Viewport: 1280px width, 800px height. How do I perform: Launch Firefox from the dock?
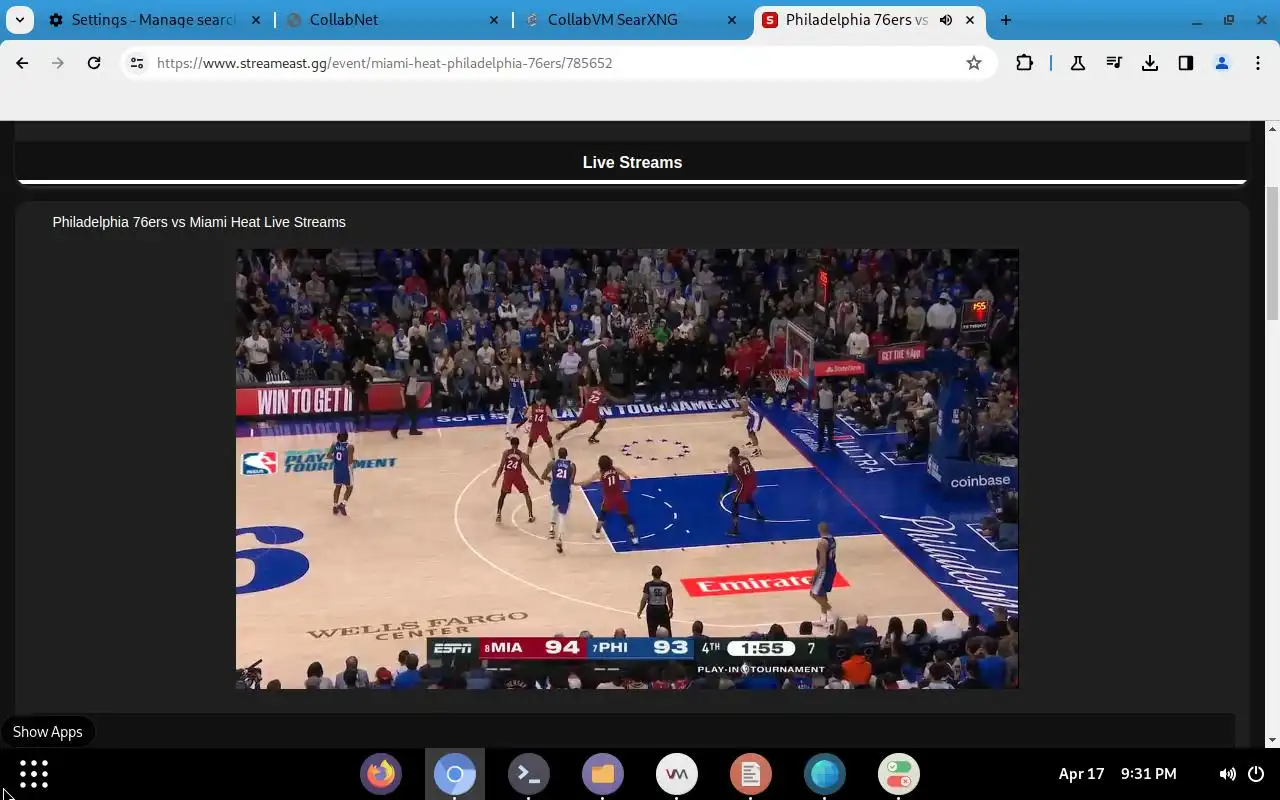(x=381, y=774)
